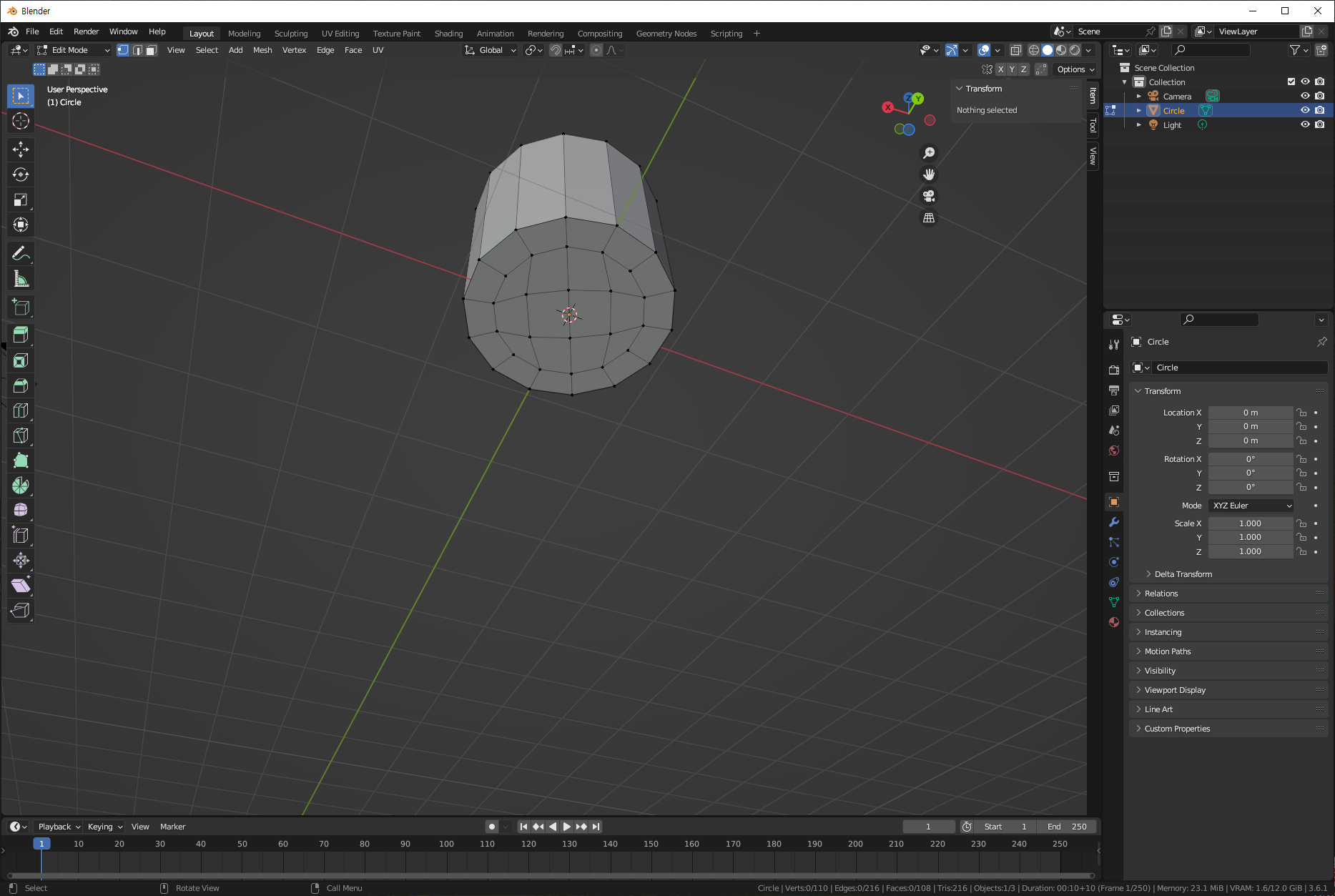Select the Shear tool
This screenshot has width=1335, height=896.
coord(21,585)
